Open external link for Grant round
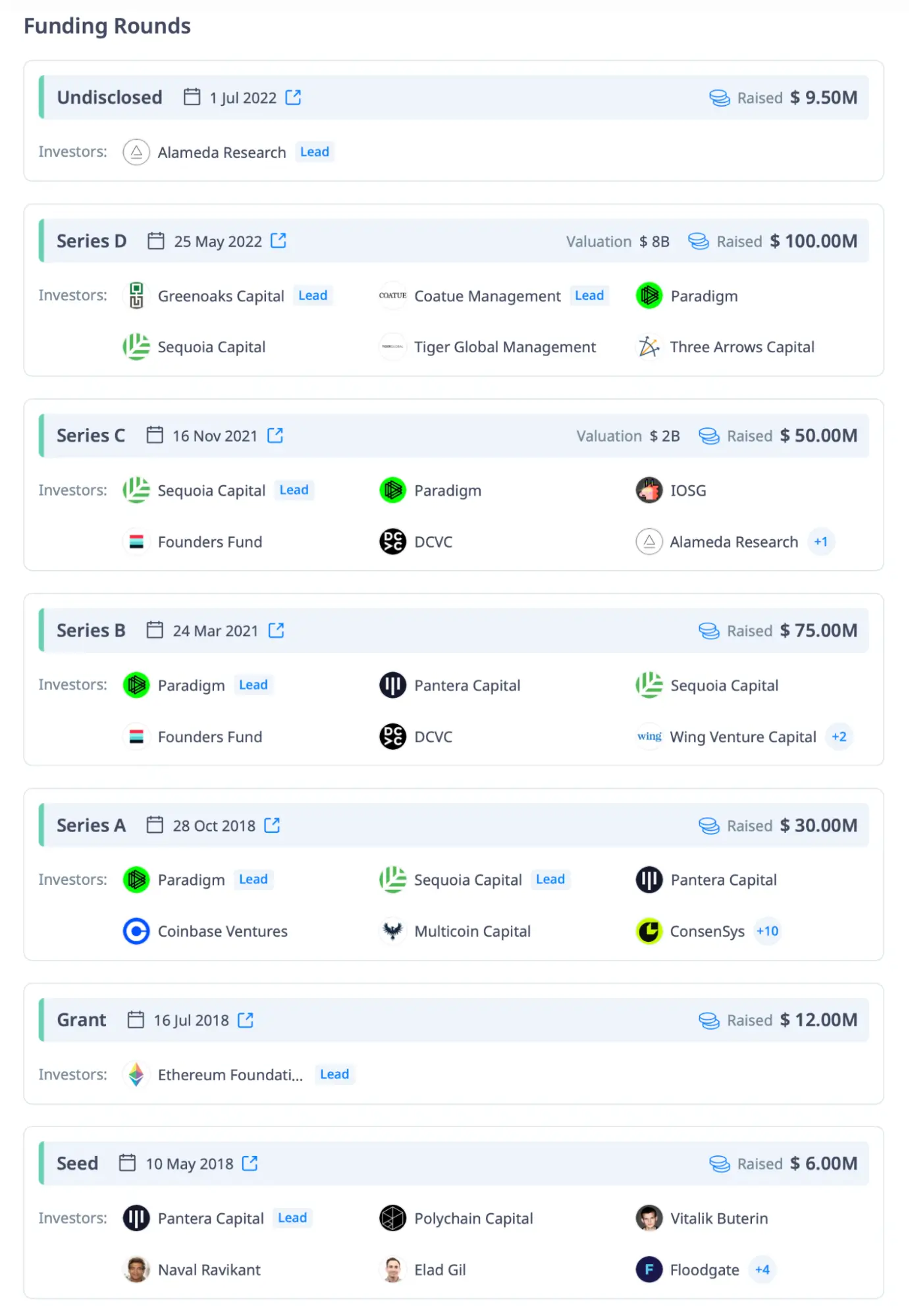 (246, 1020)
